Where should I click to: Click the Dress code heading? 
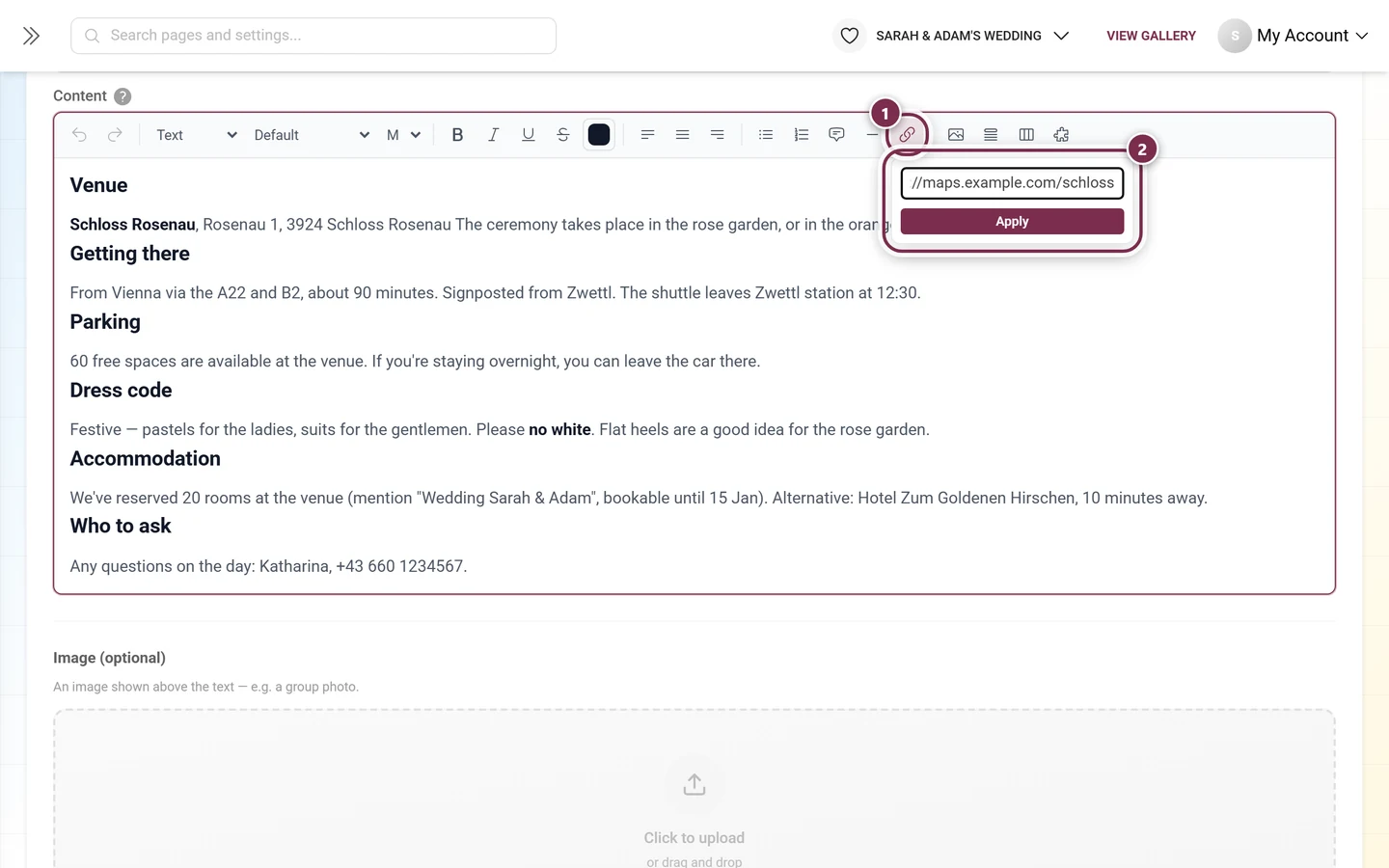(x=121, y=391)
